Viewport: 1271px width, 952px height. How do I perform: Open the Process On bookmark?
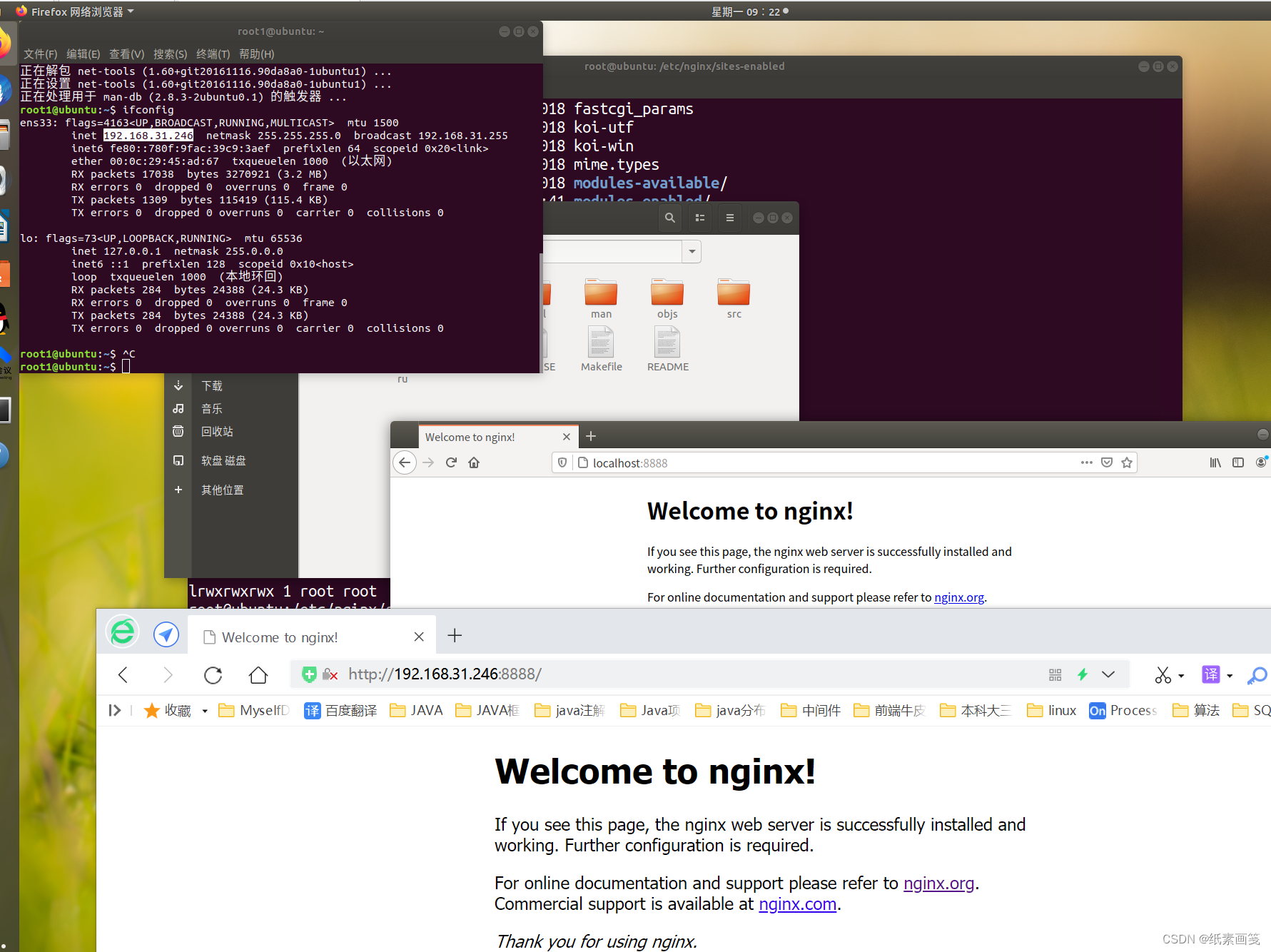[x=1123, y=710]
